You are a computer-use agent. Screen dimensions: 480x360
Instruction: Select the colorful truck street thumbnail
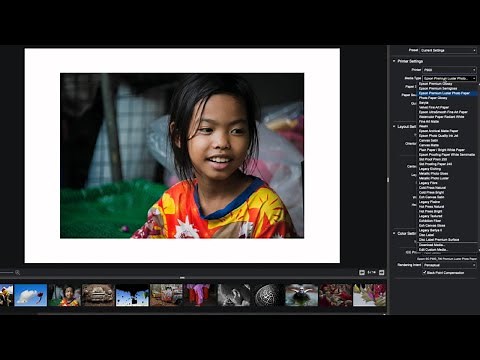166,295
